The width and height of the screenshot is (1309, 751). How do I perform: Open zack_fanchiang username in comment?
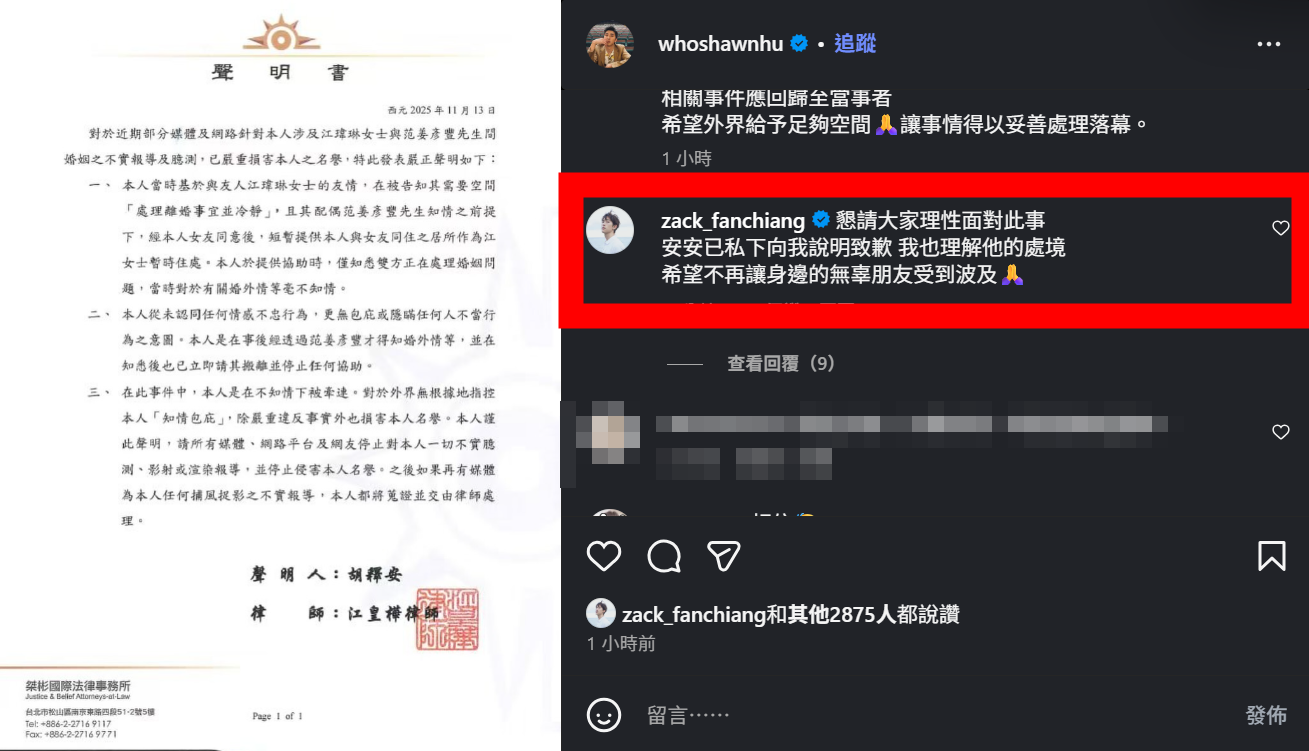(734, 220)
